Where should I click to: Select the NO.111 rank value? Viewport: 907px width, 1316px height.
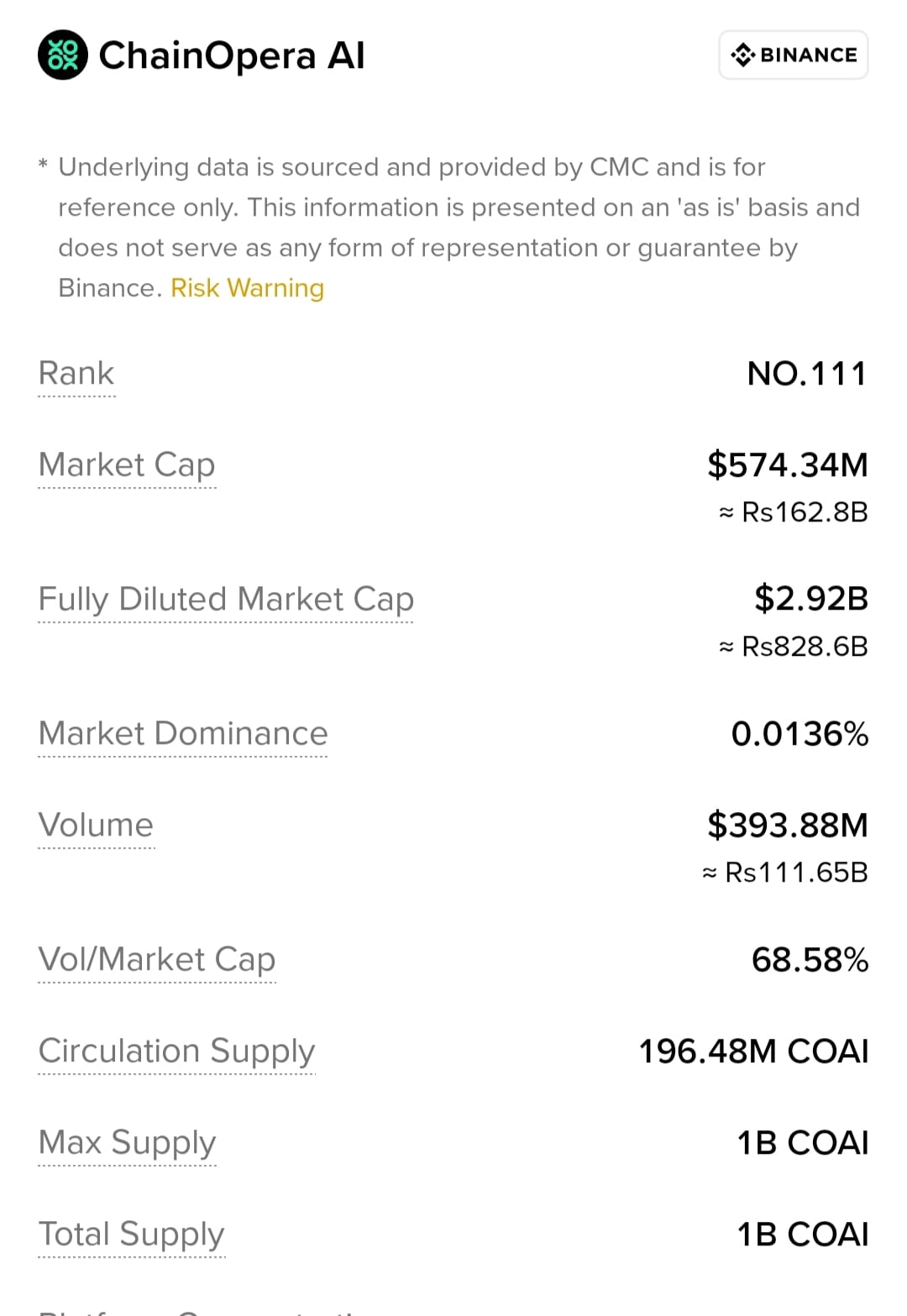(807, 373)
